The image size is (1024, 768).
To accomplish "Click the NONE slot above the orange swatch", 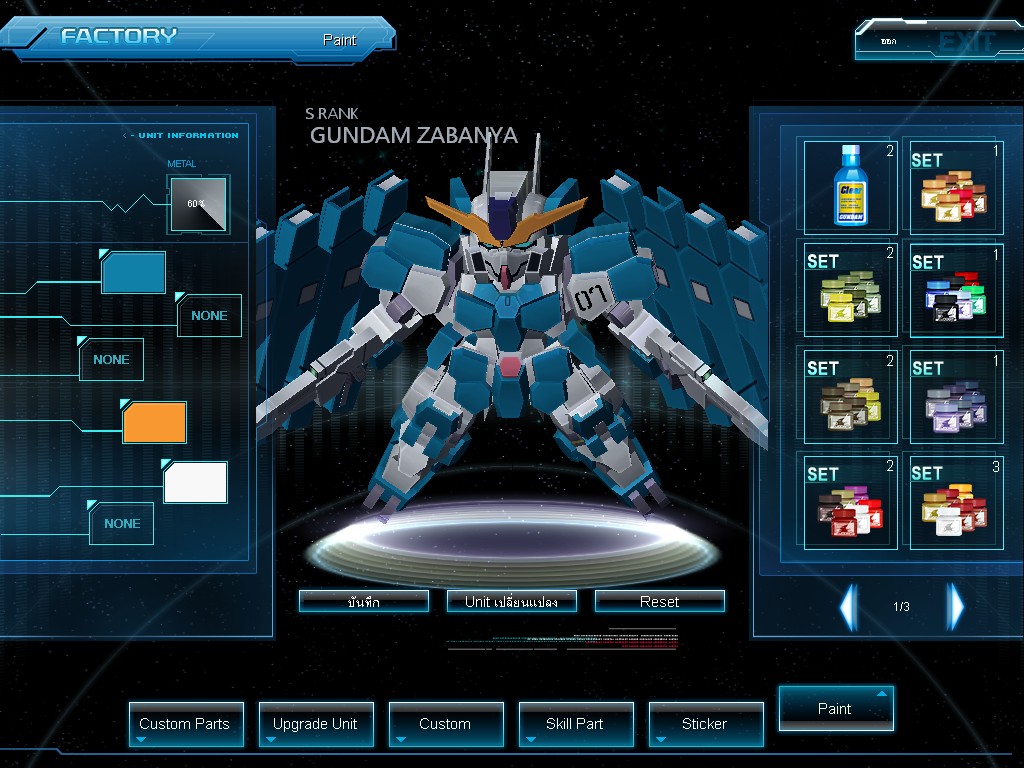I will pos(111,359).
